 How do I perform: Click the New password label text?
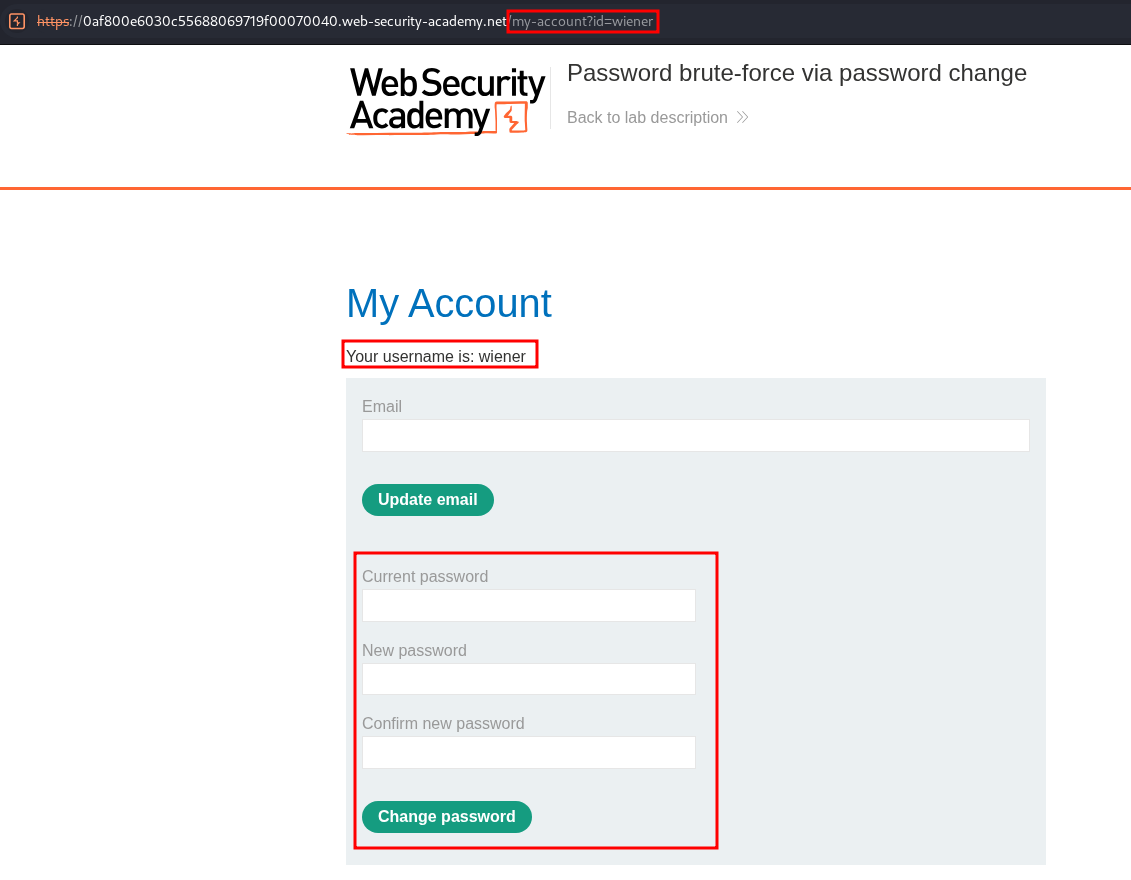click(x=414, y=650)
